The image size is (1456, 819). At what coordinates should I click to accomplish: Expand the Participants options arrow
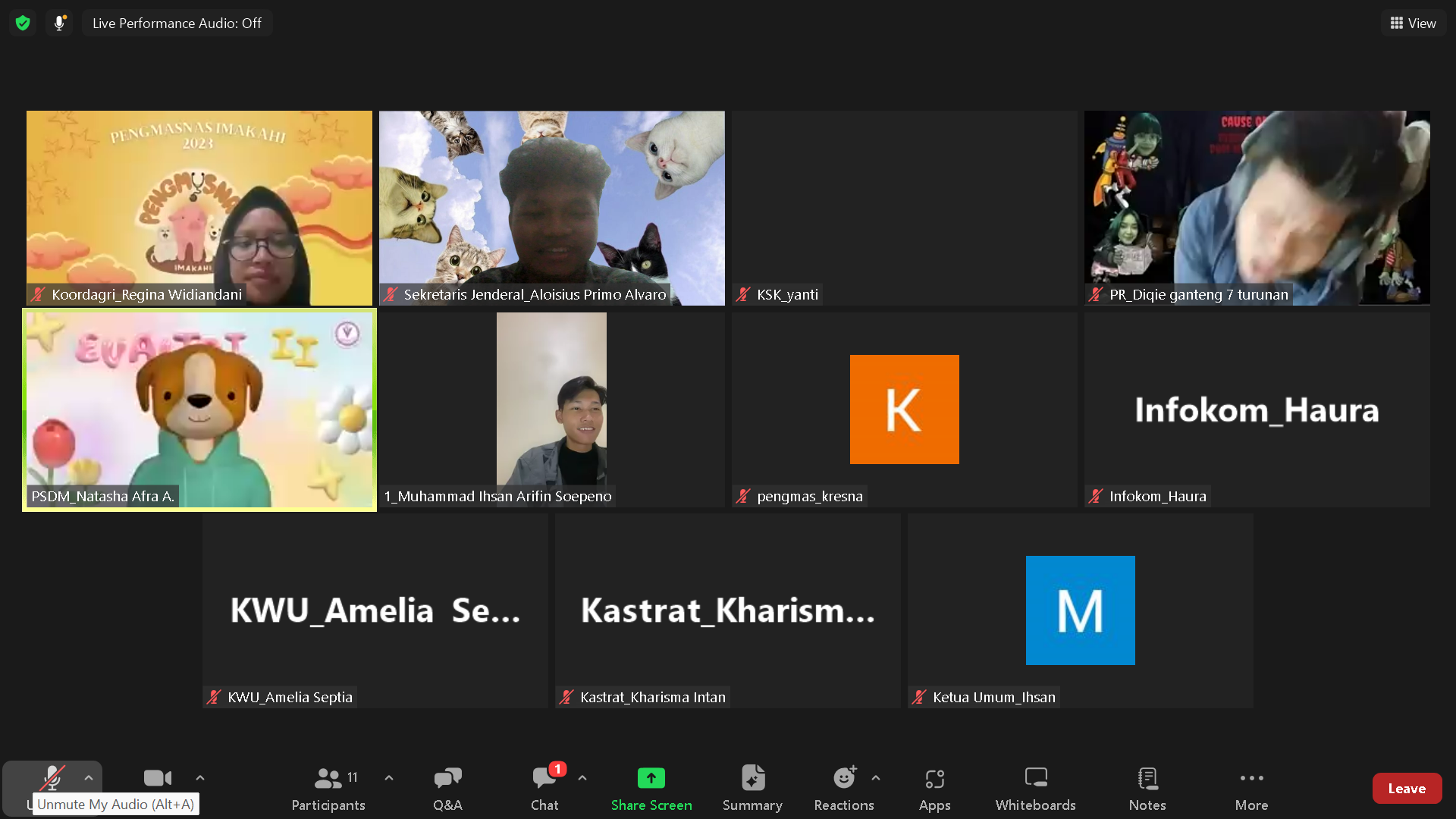click(389, 778)
